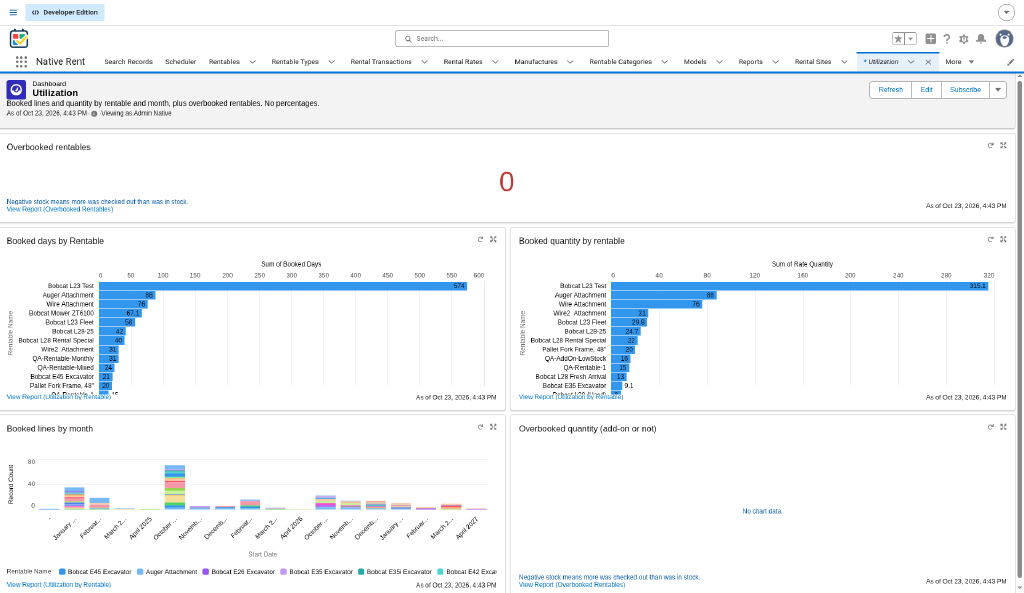This screenshot has height=593, width=1024.
Task: Click the search field magnifier icon
Action: pos(408,39)
